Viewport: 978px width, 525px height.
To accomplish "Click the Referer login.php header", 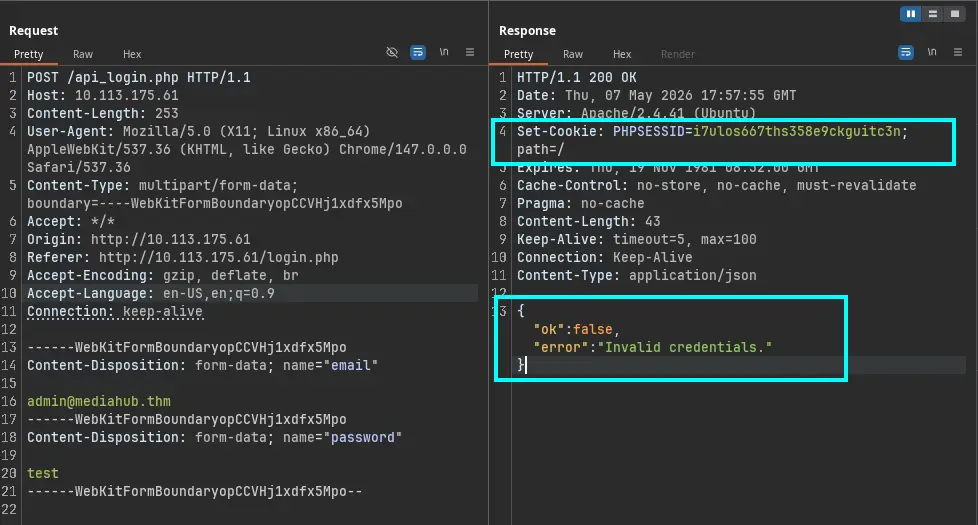I will tap(182, 258).
